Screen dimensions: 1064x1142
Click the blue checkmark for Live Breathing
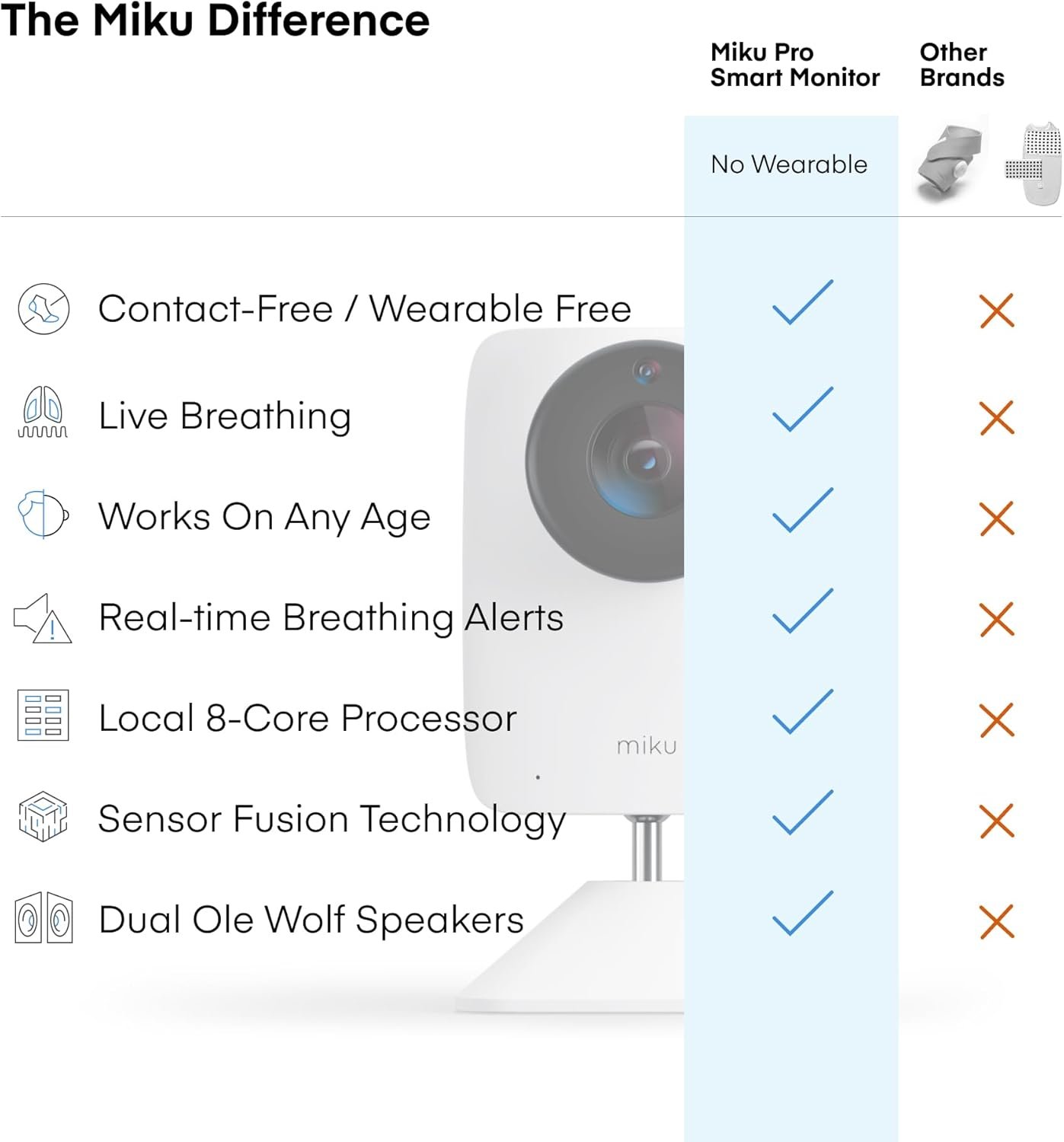(x=802, y=410)
